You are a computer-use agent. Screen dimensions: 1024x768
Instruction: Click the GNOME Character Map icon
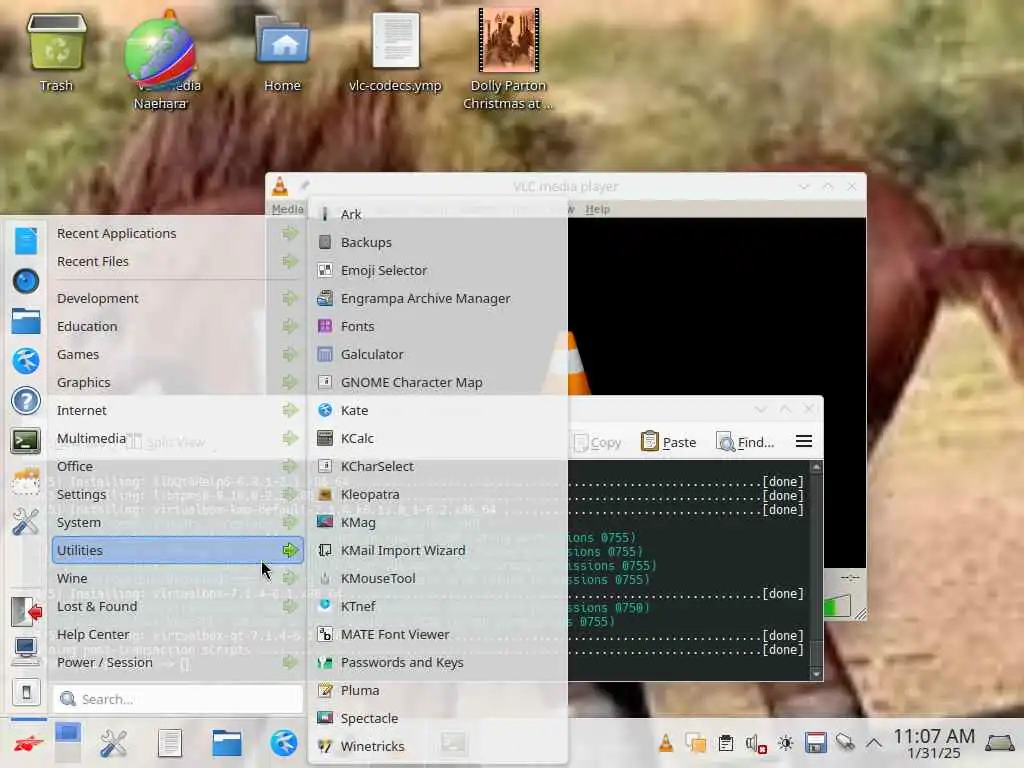click(x=325, y=382)
